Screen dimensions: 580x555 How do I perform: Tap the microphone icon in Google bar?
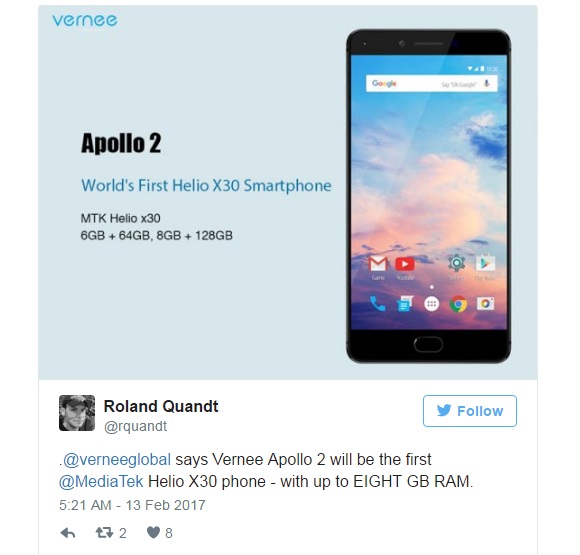pos(487,84)
